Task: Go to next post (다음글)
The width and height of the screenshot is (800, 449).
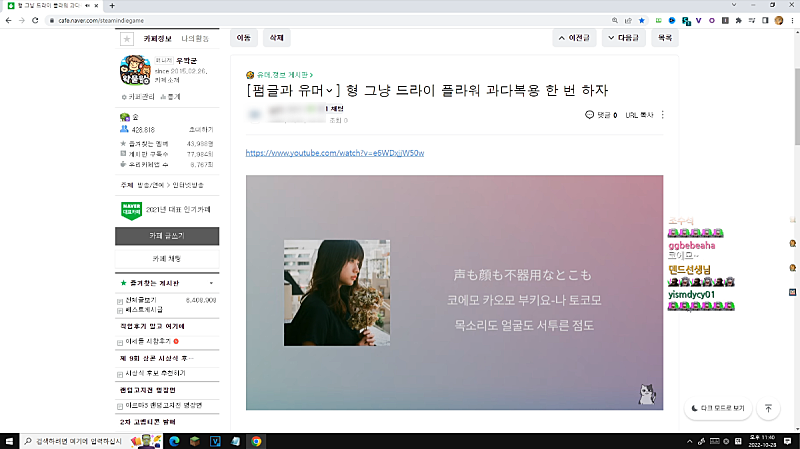Action: pyautogui.click(x=625, y=38)
